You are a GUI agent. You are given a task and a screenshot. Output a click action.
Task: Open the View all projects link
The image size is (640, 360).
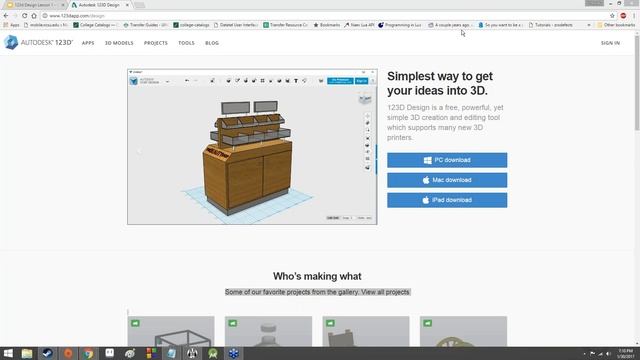tap(385, 292)
